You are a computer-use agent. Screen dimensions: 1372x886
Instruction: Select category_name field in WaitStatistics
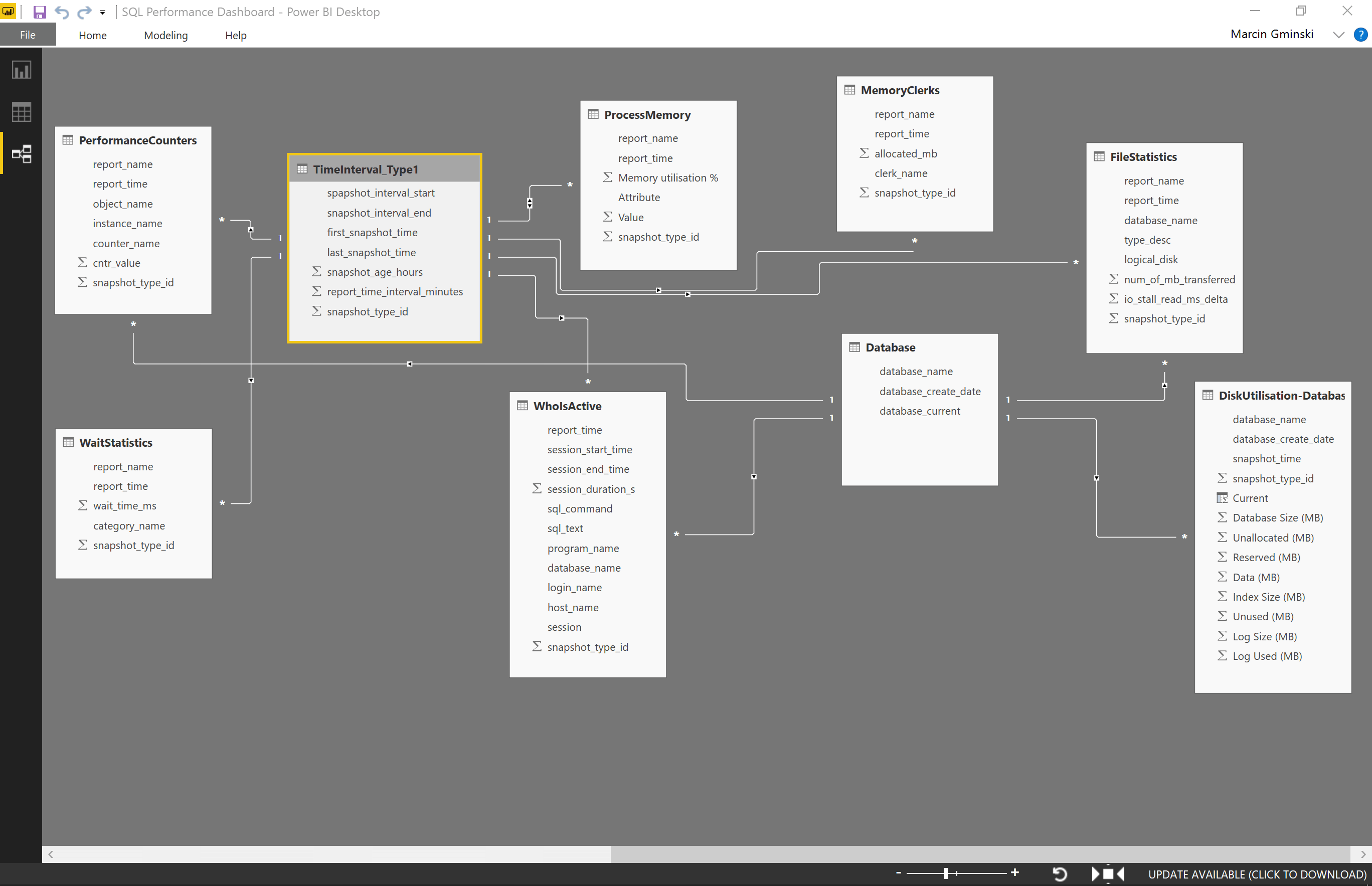click(x=129, y=526)
